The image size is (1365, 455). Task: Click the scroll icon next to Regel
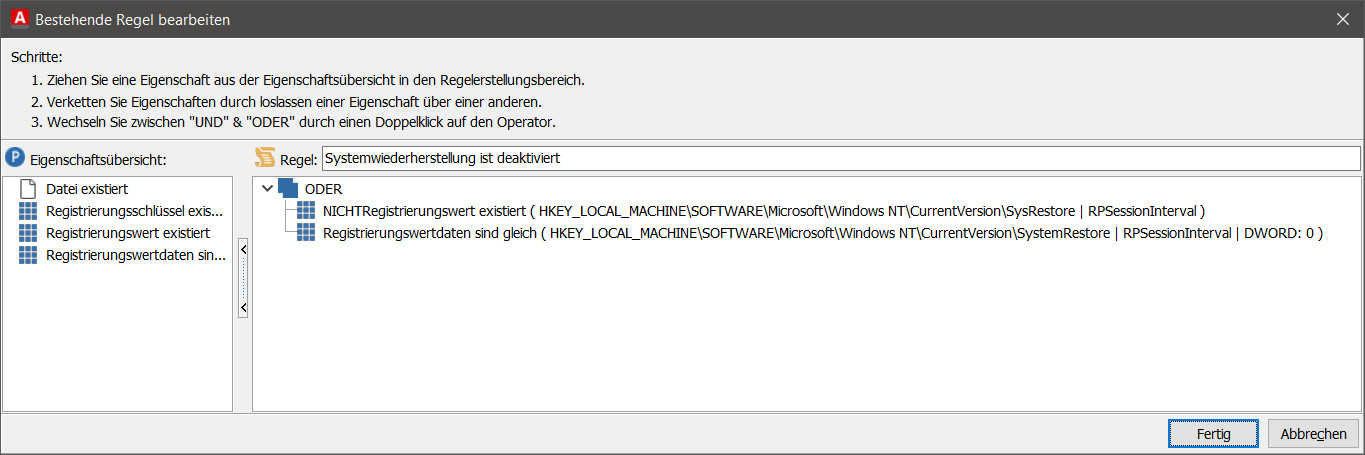coord(265,158)
